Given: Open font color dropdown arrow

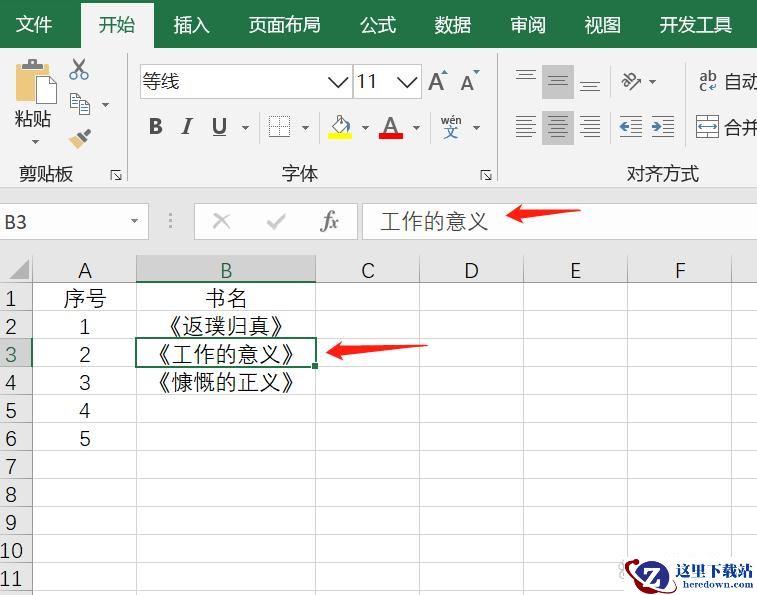Looking at the screenshot, I should (x=416, y=128).
